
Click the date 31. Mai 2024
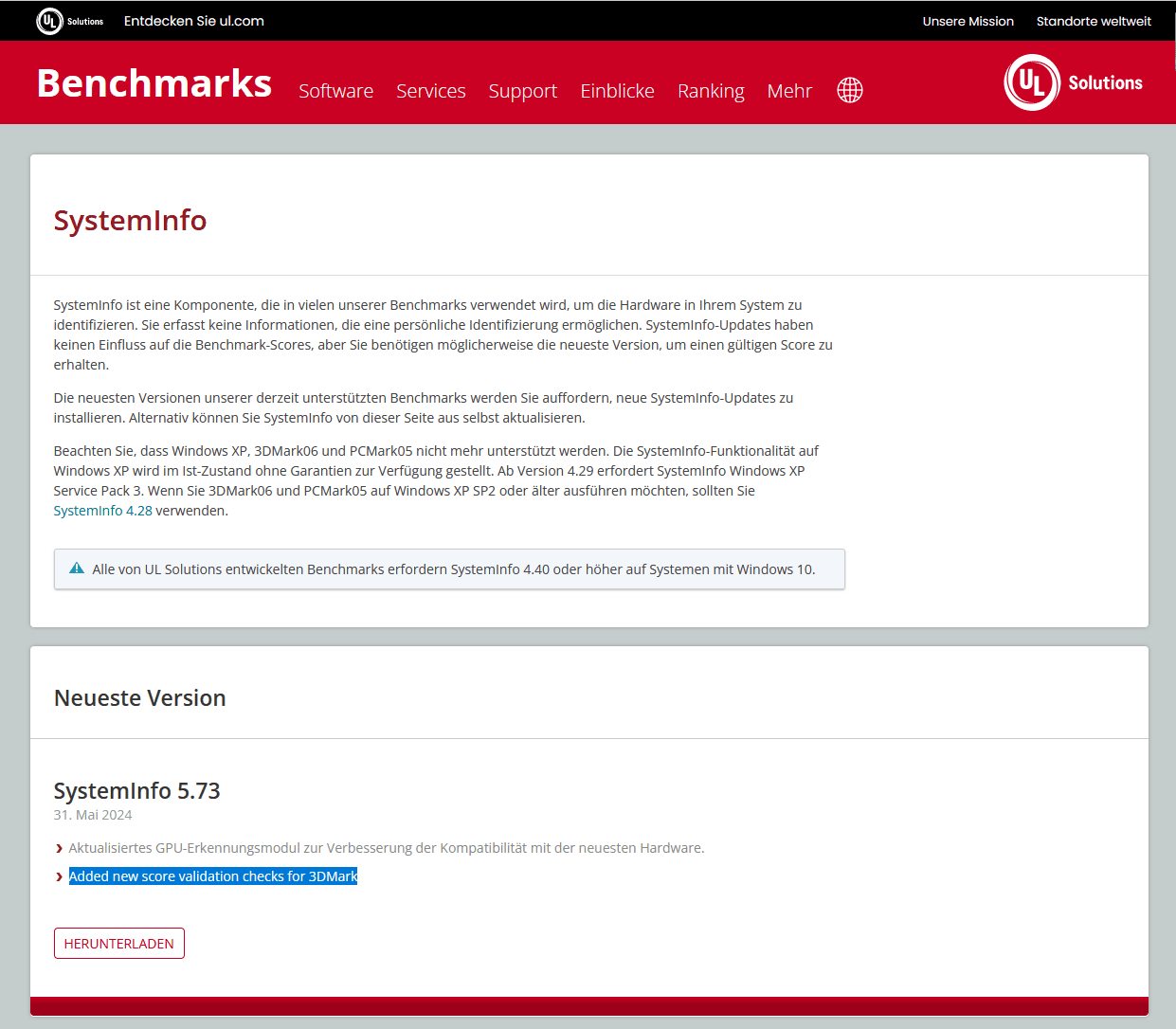(x=93, y=815)
